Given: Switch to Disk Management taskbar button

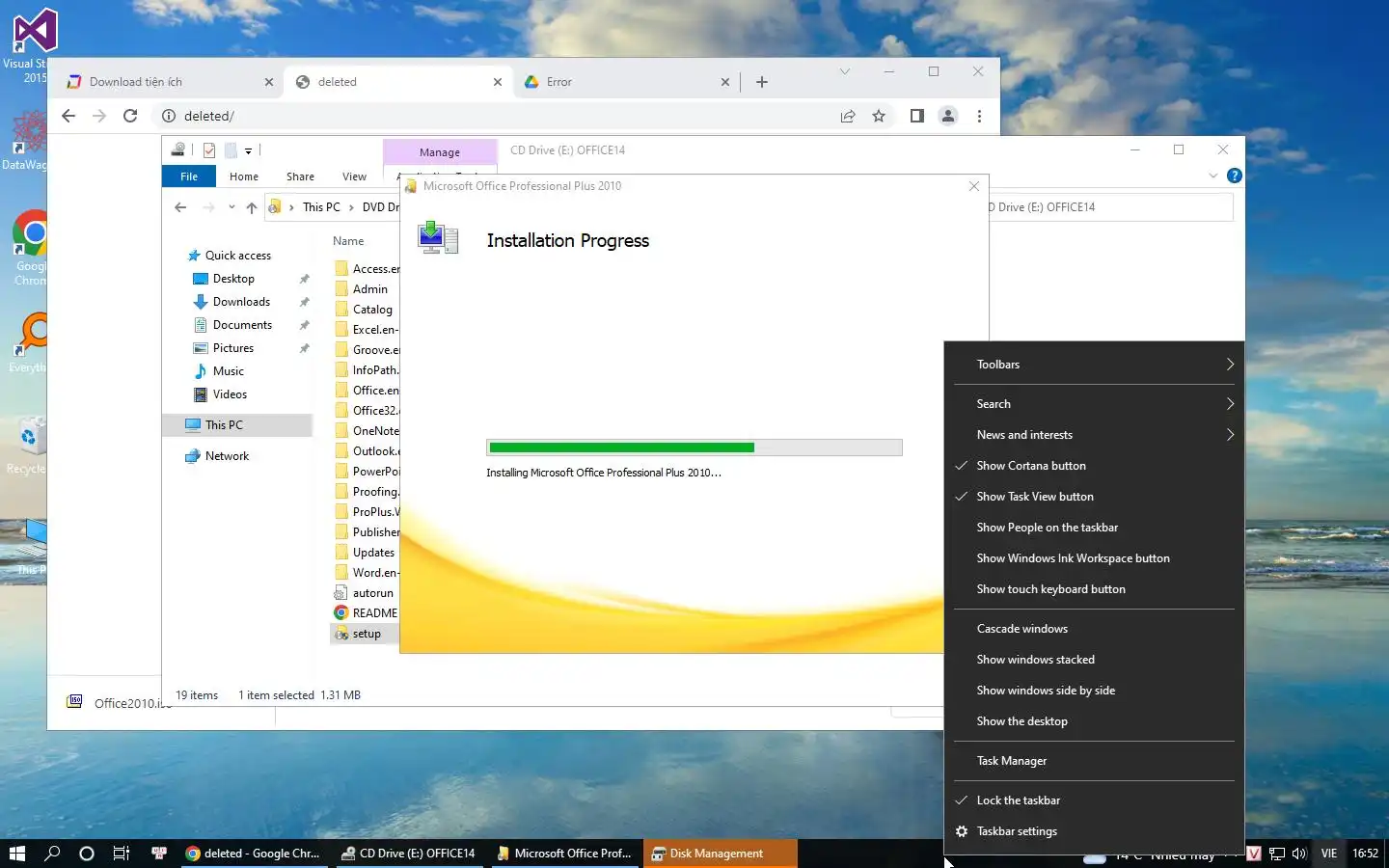Looking at the screenshot, I should click(x=720, y=854).
